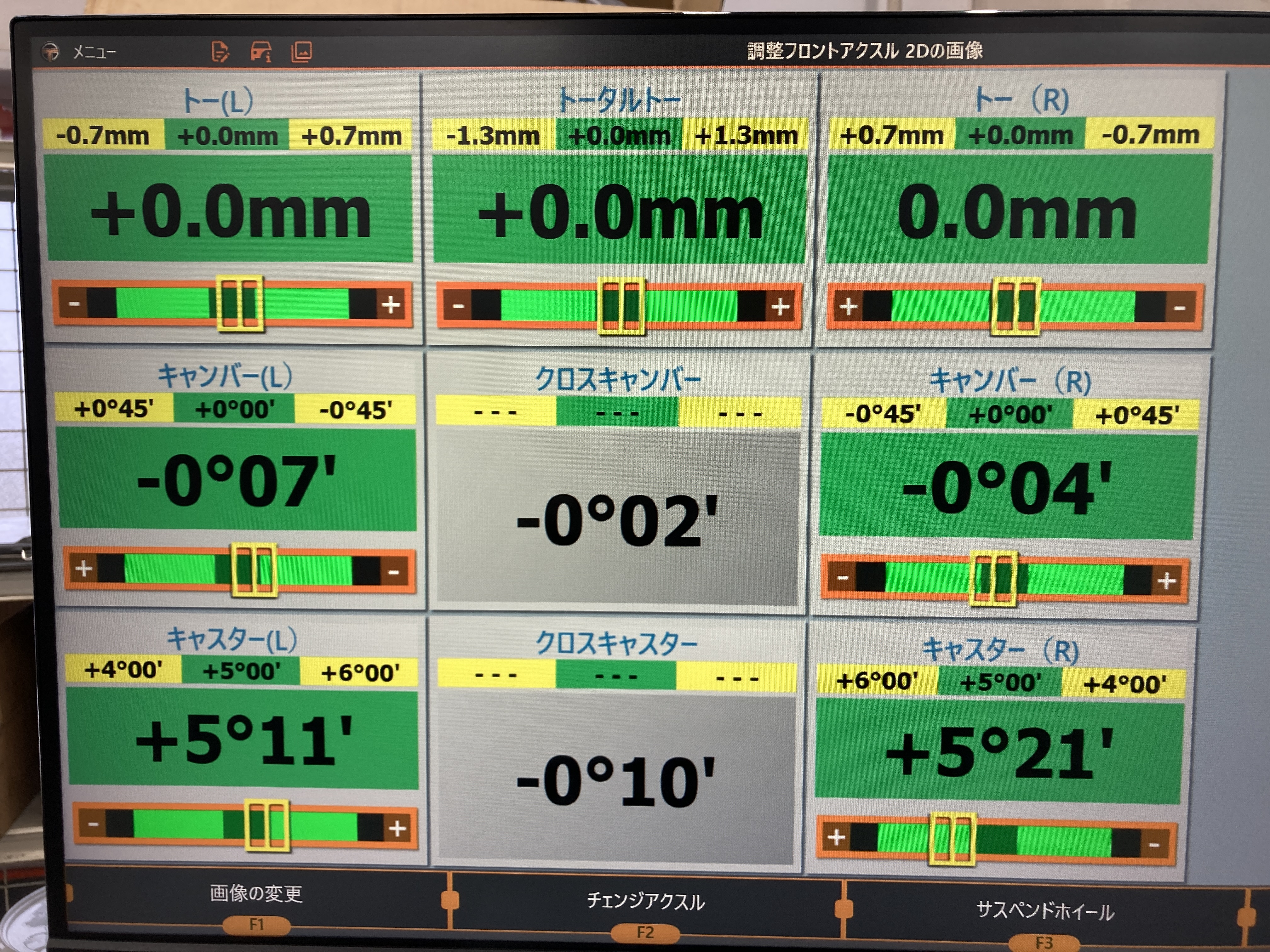Select the クロスキャスター -0°10' value panel
The height and width of the screenshot is (952, 1270).
tap(615, 780)
